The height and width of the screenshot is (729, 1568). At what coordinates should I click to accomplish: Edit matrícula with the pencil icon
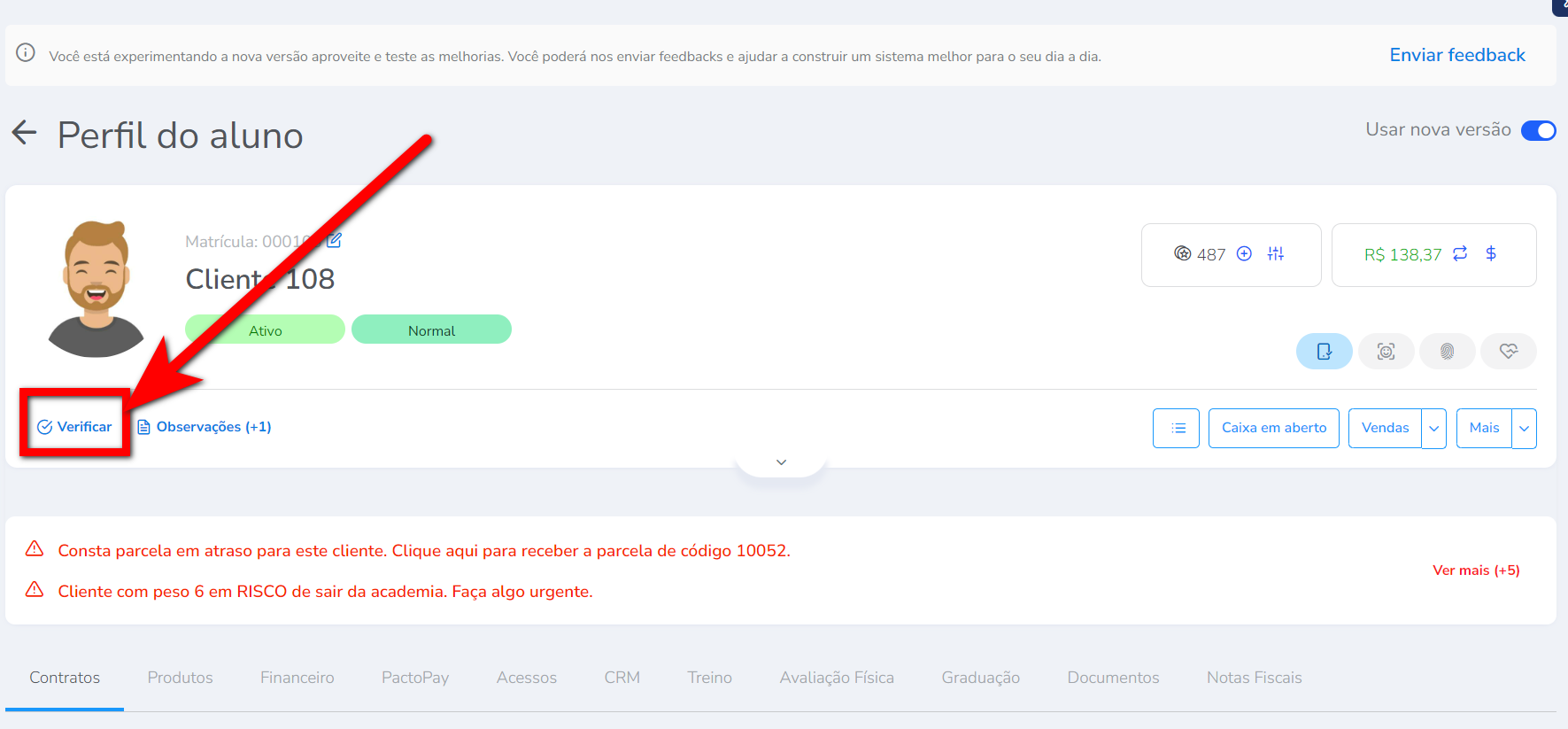334,240
